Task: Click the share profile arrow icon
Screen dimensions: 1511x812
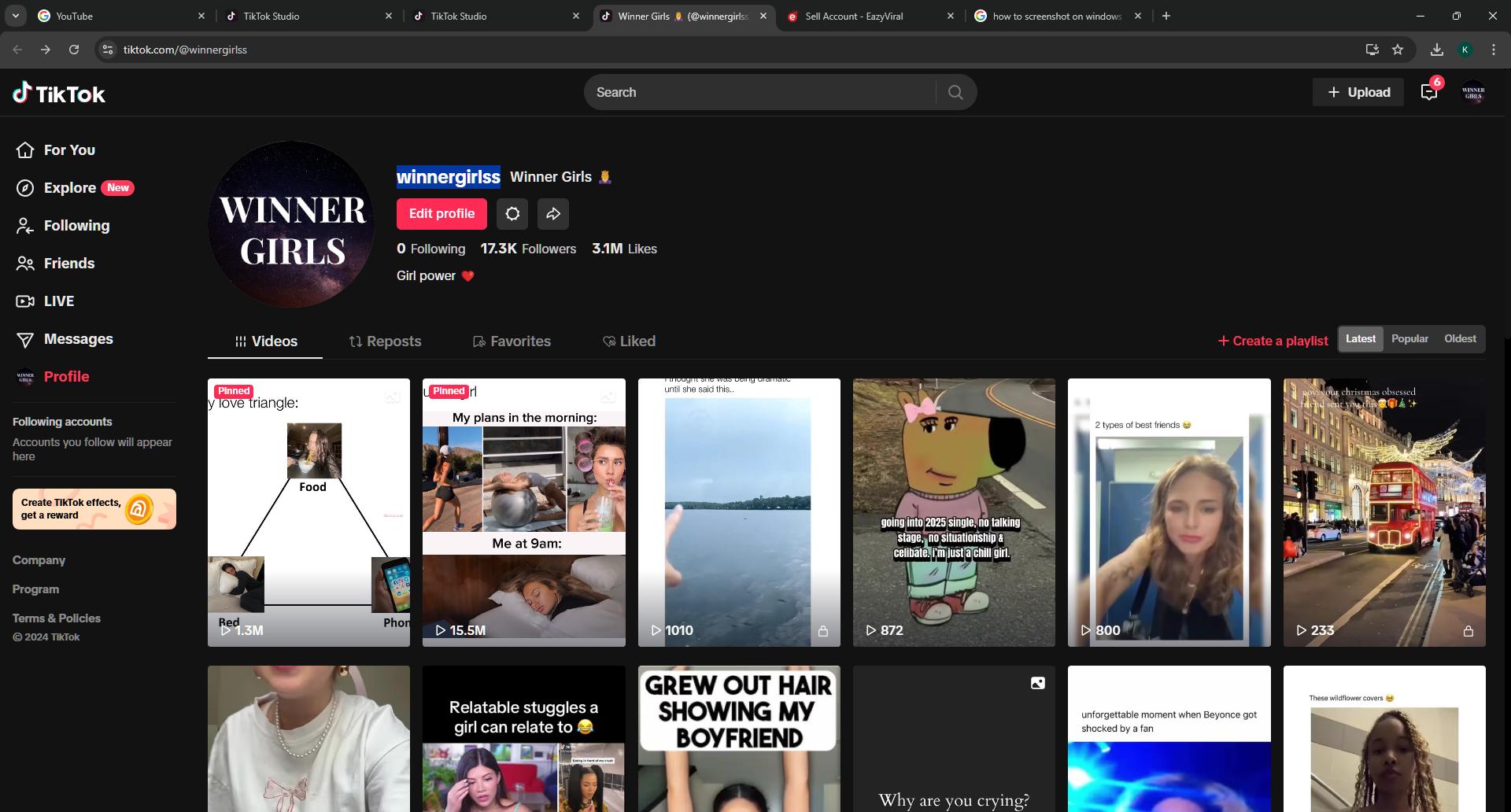Action: [553, 214]
